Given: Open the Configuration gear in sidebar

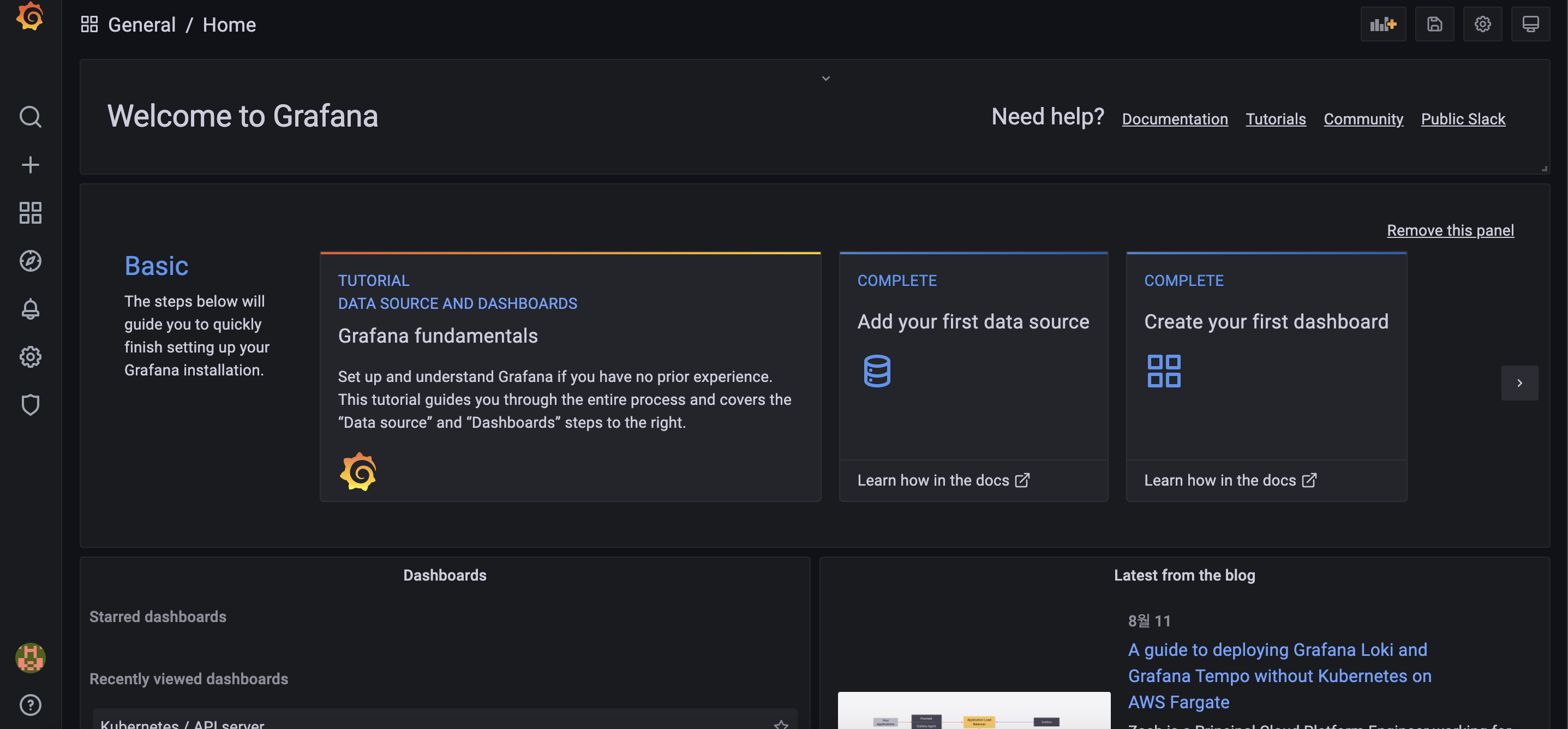Looking at the screenshot, I should tap(31, 357).
